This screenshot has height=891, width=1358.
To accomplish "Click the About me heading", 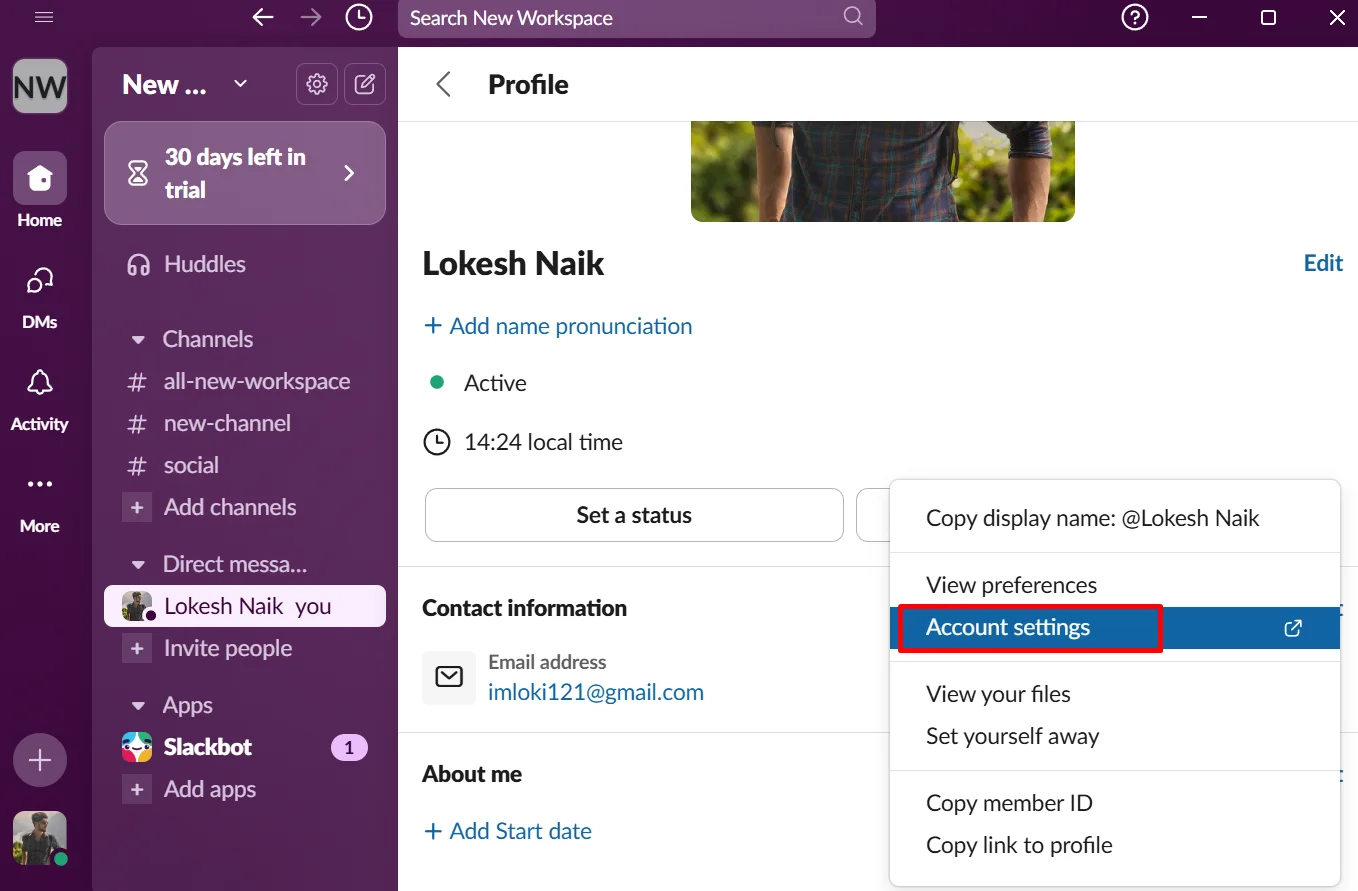I will [x=472, y=774].
